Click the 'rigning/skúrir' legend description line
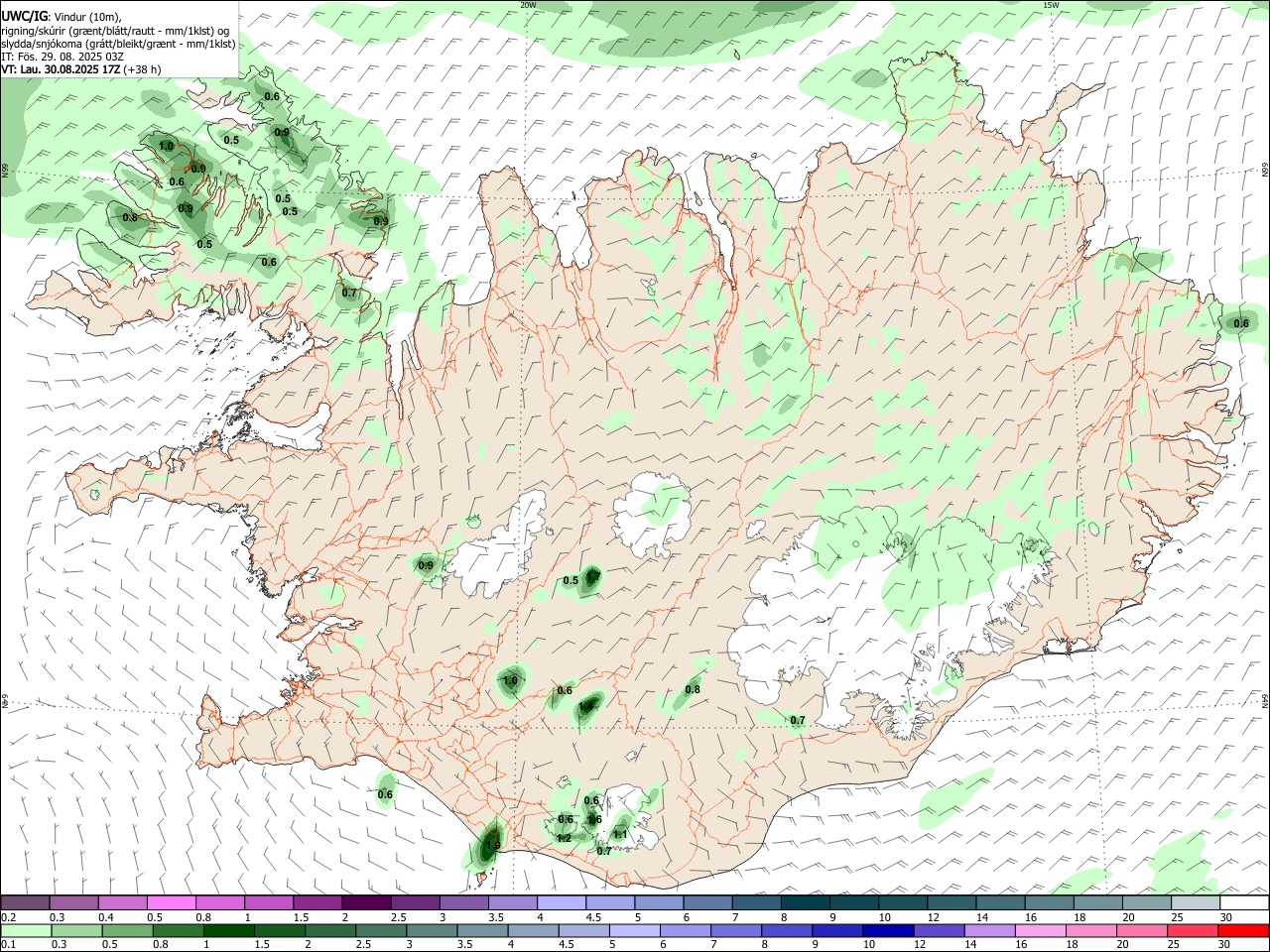Screen dimensions: 1270x952 115,30
